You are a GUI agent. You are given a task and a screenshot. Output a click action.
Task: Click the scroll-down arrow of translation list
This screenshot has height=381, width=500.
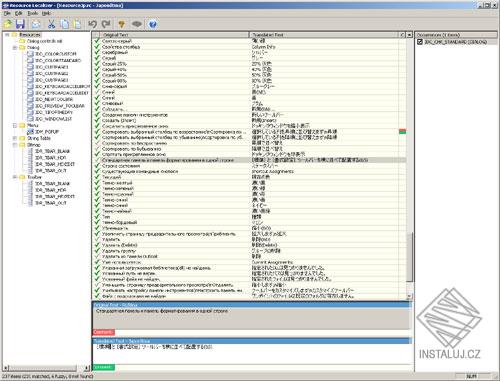pos(410,296)
